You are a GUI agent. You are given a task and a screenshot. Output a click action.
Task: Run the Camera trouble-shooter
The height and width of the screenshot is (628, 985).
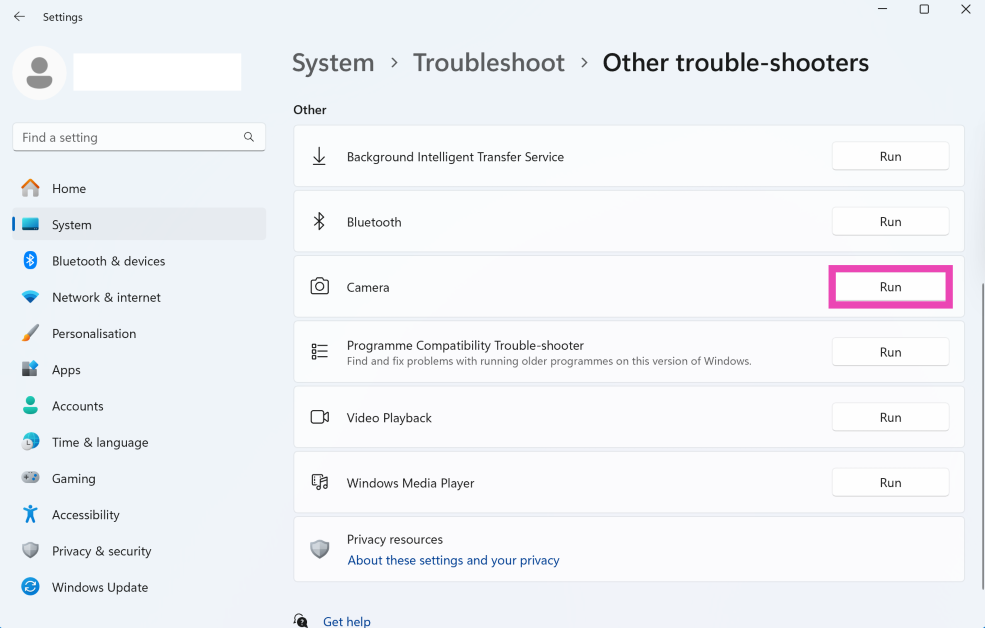[890, 287]
